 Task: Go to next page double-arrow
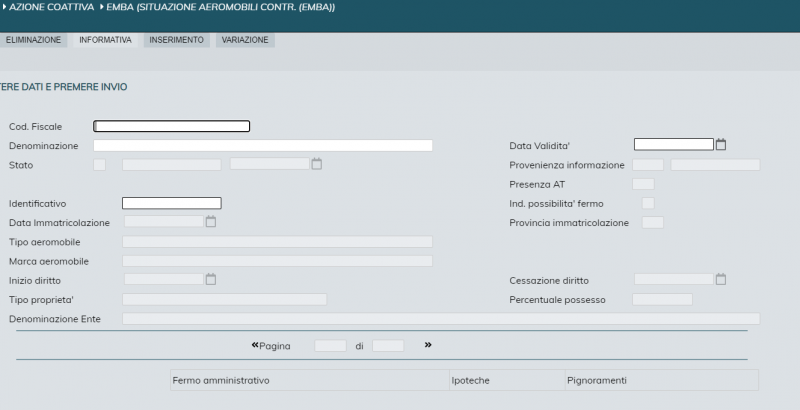(428, 345)
